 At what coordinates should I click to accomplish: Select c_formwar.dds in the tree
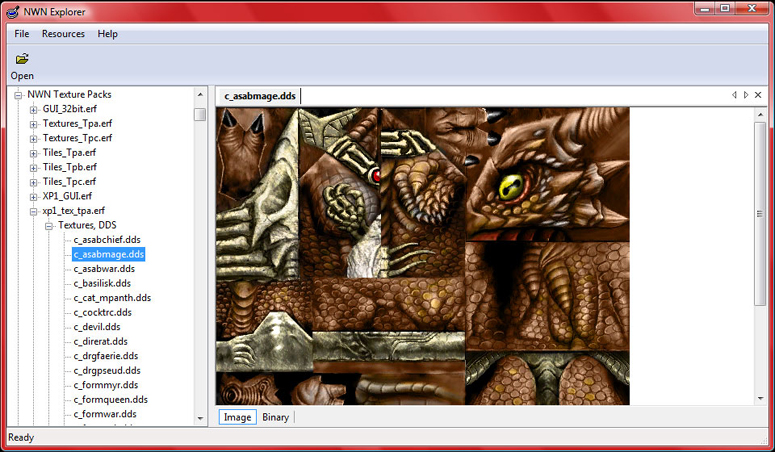pyautogui.click(x=105, y=414)
